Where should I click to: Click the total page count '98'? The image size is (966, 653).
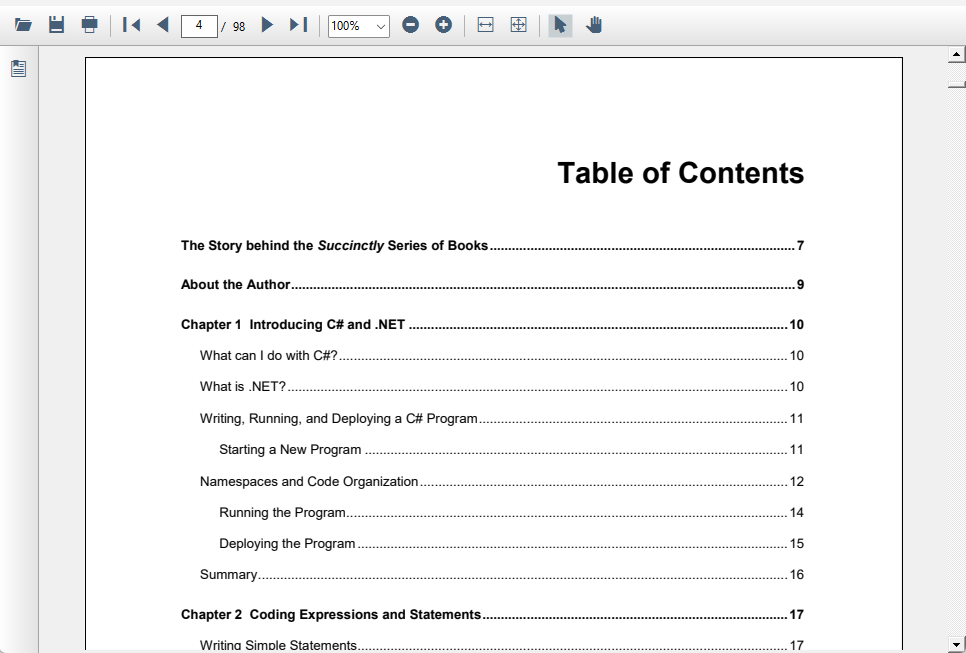[239, 26]
